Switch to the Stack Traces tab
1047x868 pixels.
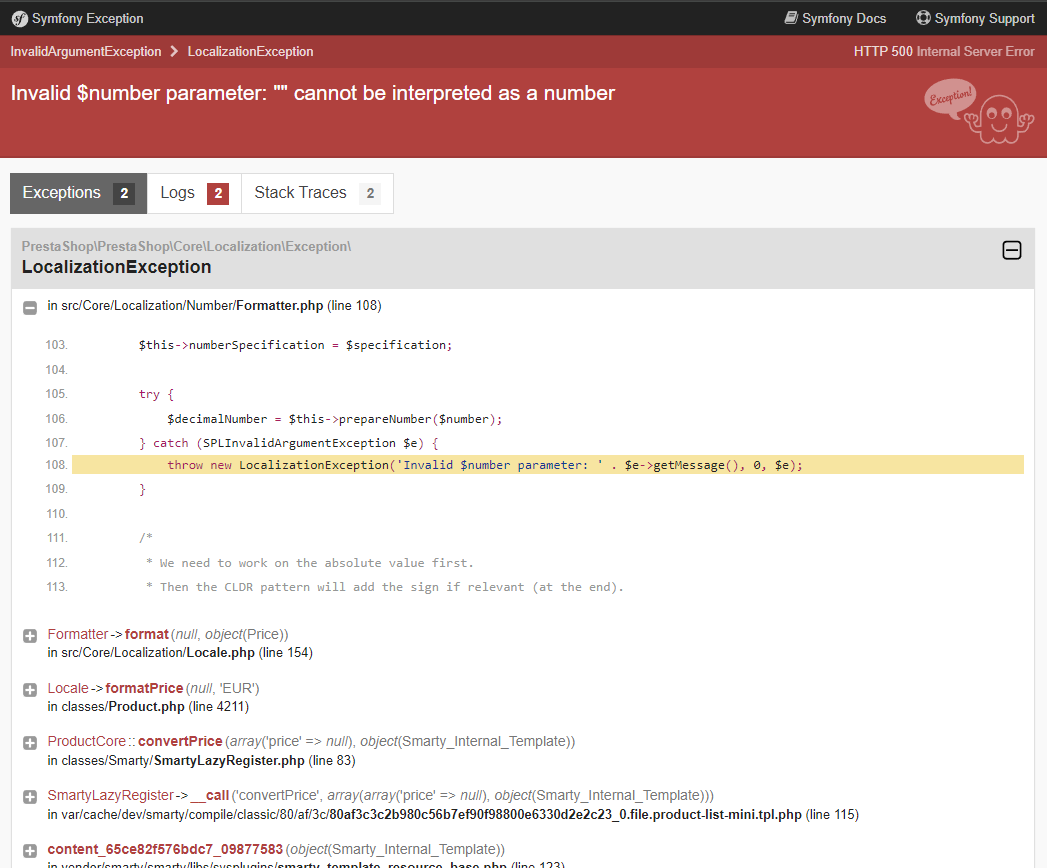point(317,194)
